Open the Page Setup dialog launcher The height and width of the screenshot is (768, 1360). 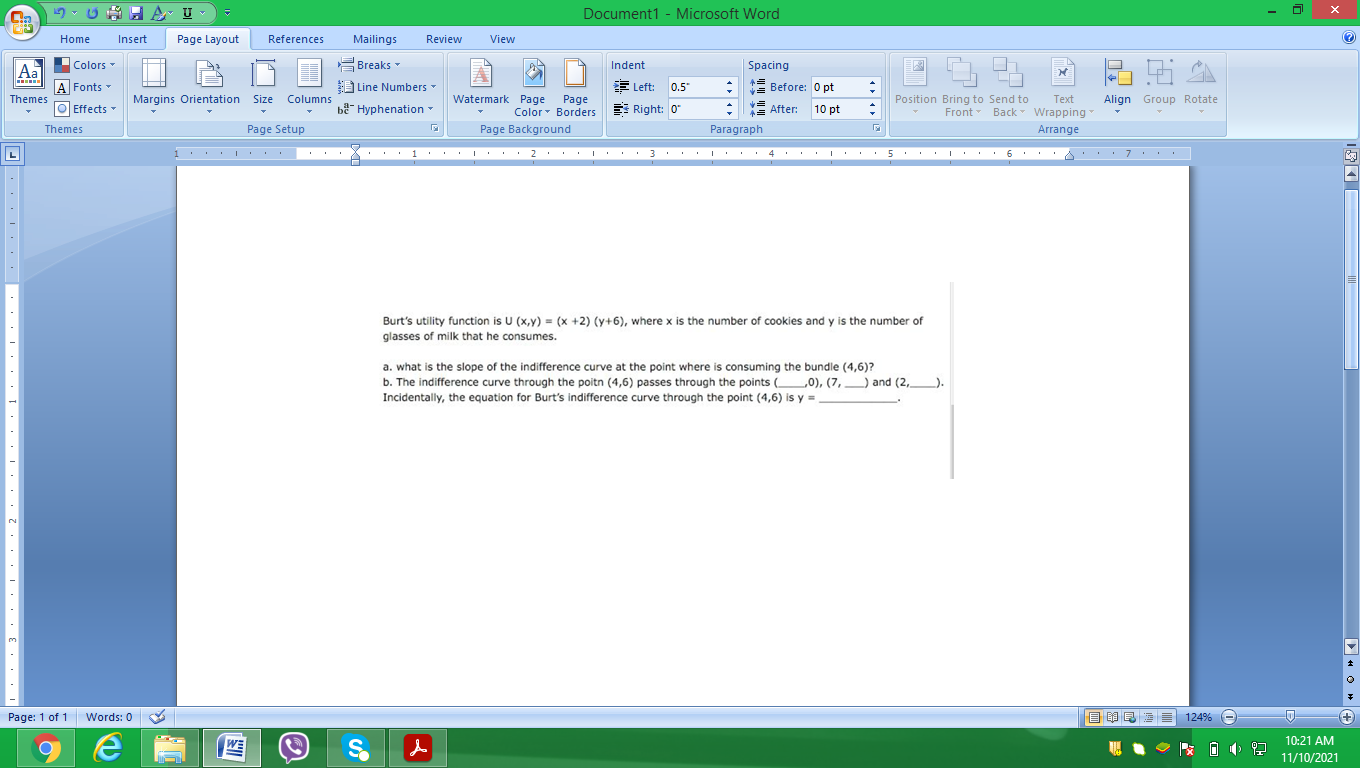pos(434,128)
